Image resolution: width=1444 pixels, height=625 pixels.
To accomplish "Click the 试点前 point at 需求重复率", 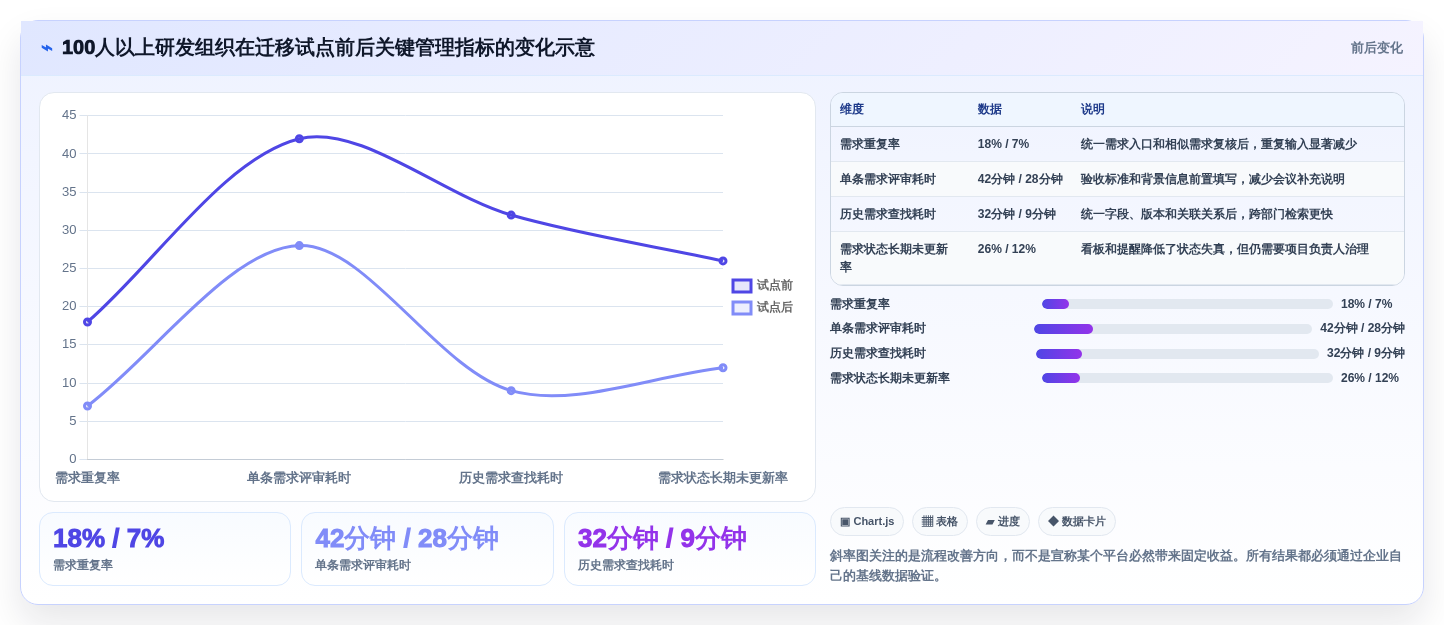I will click(87, 322).
